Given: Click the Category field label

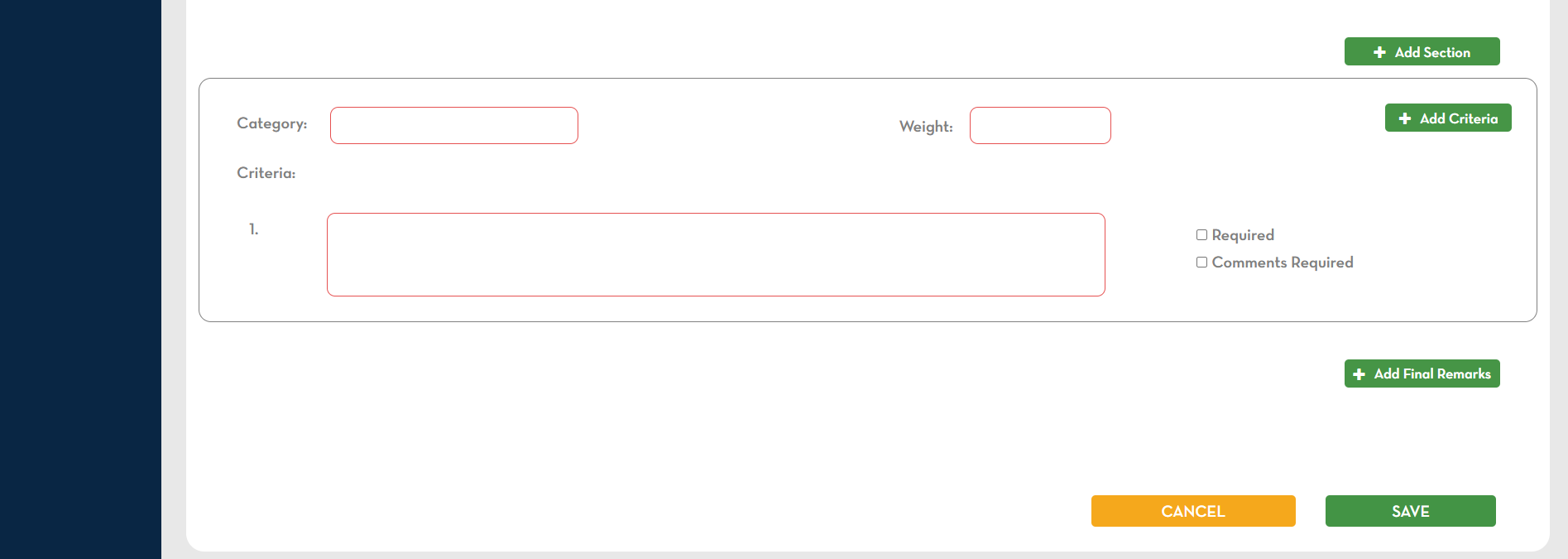Looking at the screenshot, I should [272, 123].
